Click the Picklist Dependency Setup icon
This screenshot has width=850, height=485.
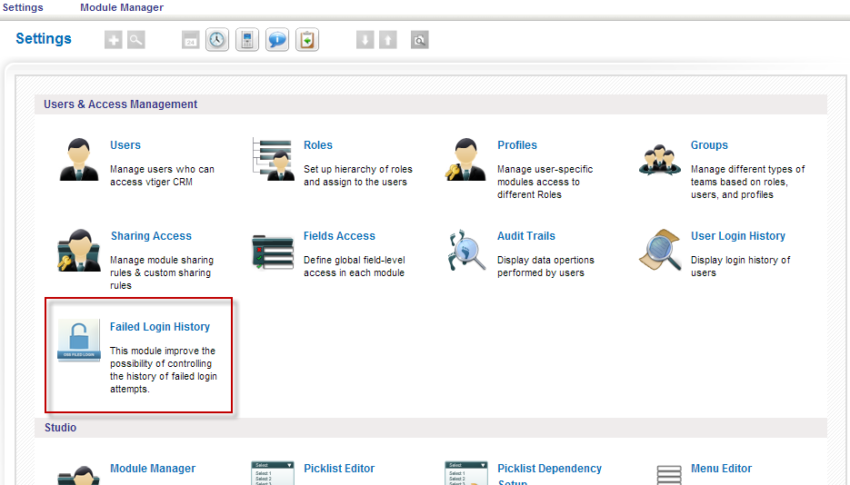coord(466,473)
